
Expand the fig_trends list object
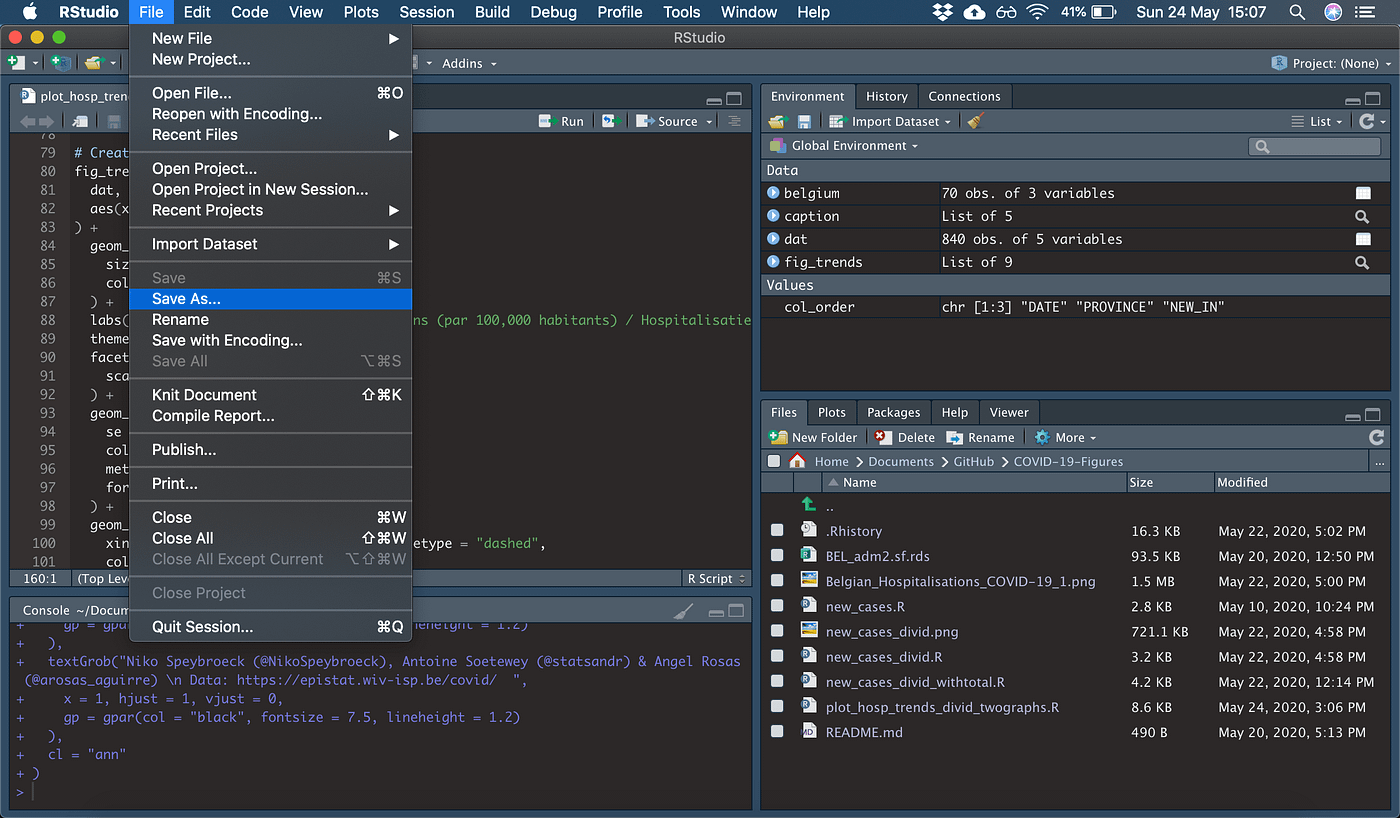coord(773,262)
